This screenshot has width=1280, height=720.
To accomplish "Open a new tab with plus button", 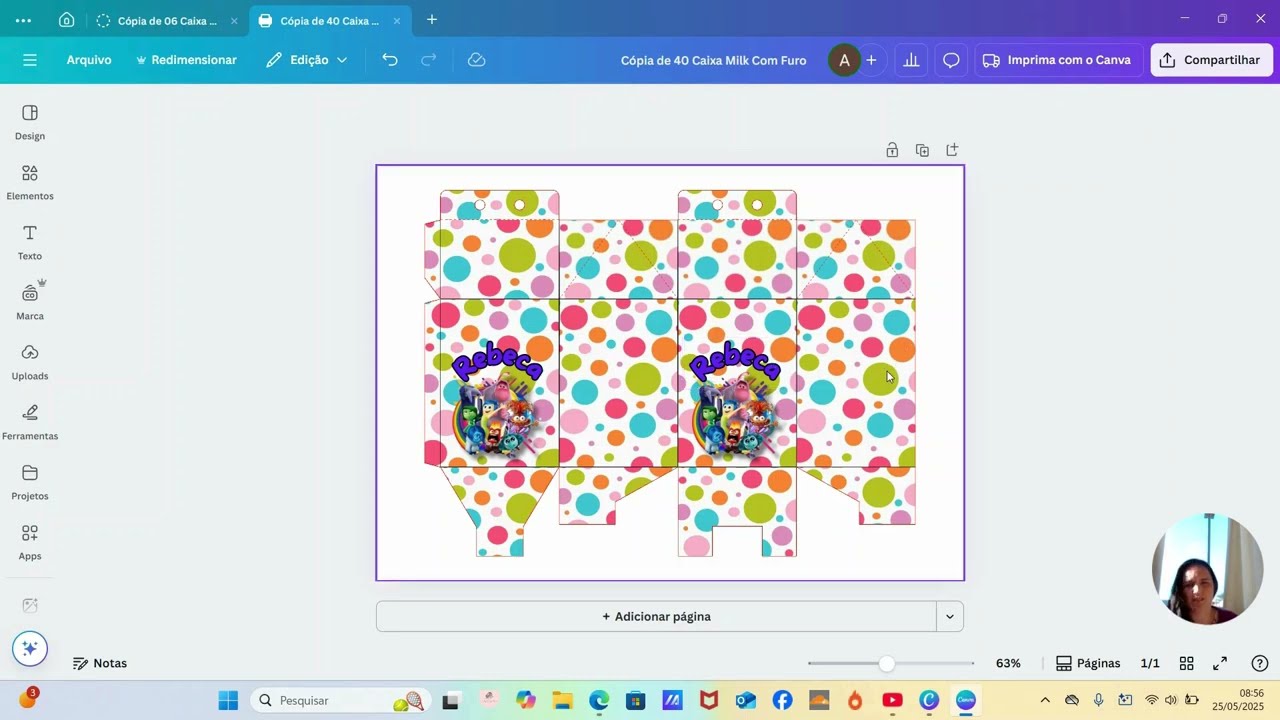I will [432, 20].
